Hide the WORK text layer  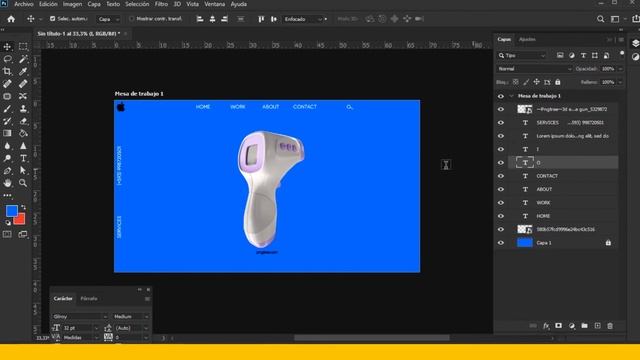(501, 203)
